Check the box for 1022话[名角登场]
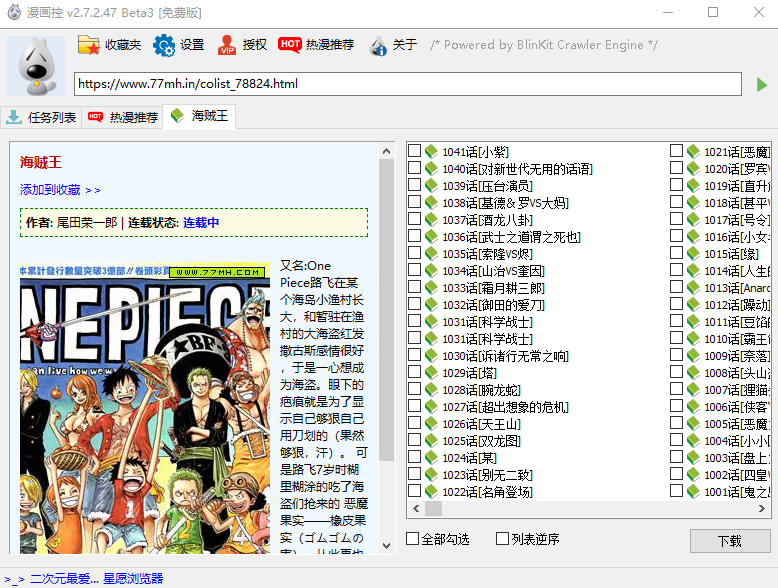Screen dimensions: 778x588 tap(414, 490)
